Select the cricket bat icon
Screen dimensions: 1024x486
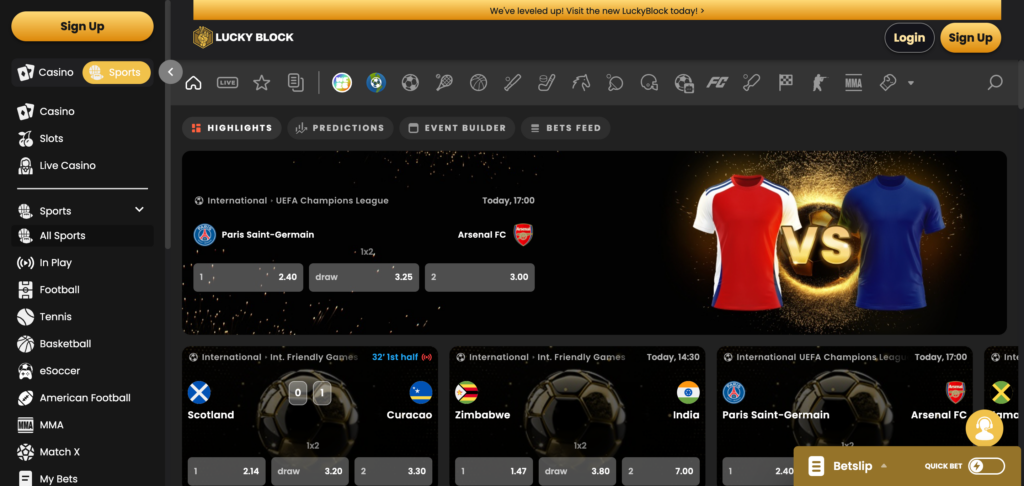pos(751,83)
